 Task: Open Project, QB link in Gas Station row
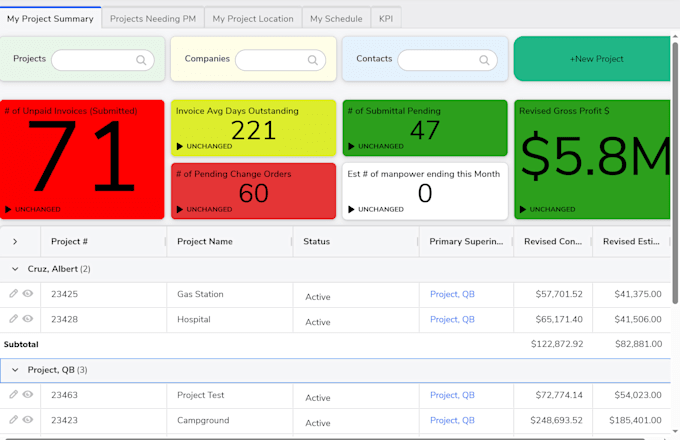click(452, 294)
